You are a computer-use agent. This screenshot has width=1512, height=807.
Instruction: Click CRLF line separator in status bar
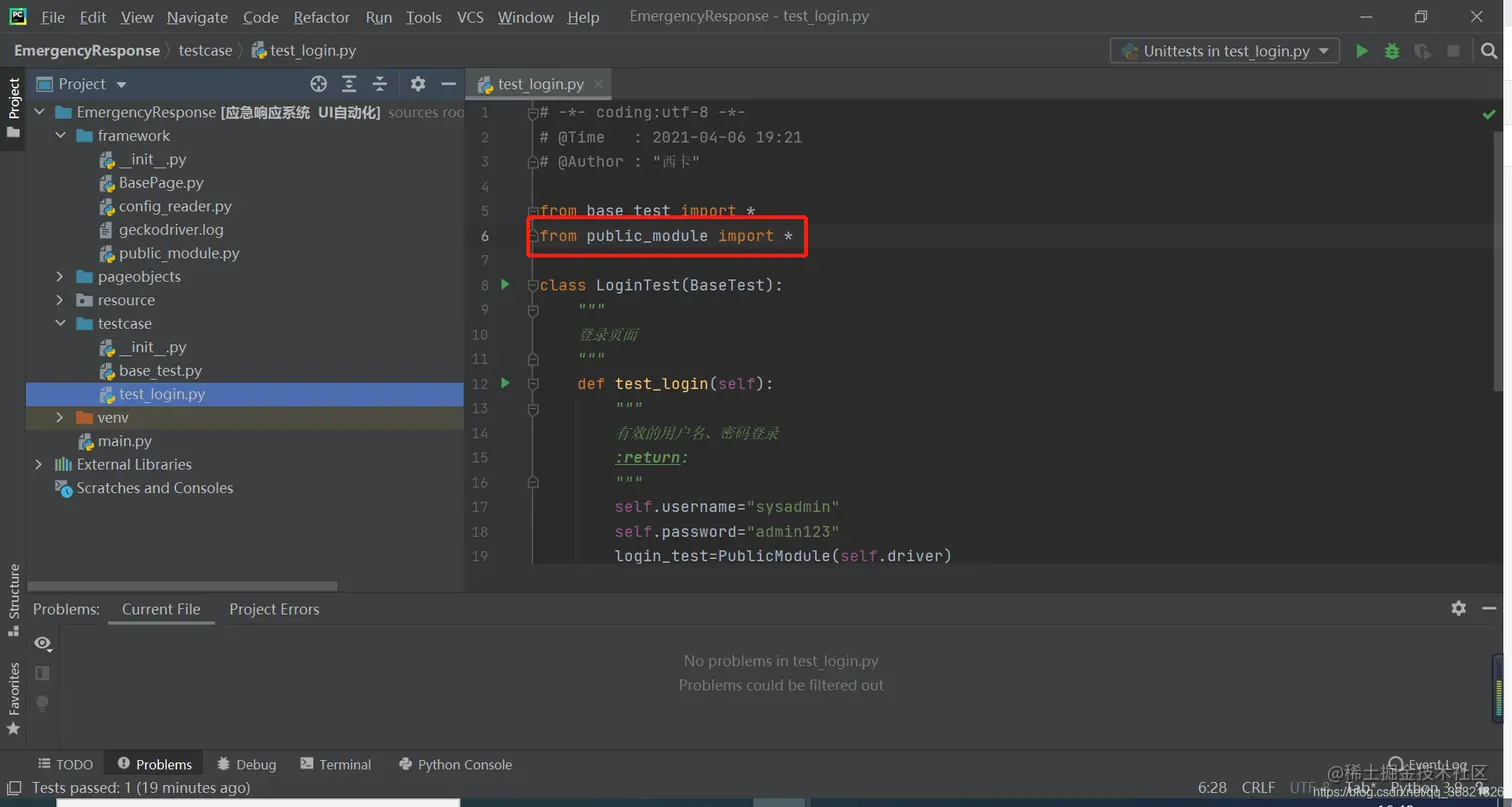pos(1258,788)
